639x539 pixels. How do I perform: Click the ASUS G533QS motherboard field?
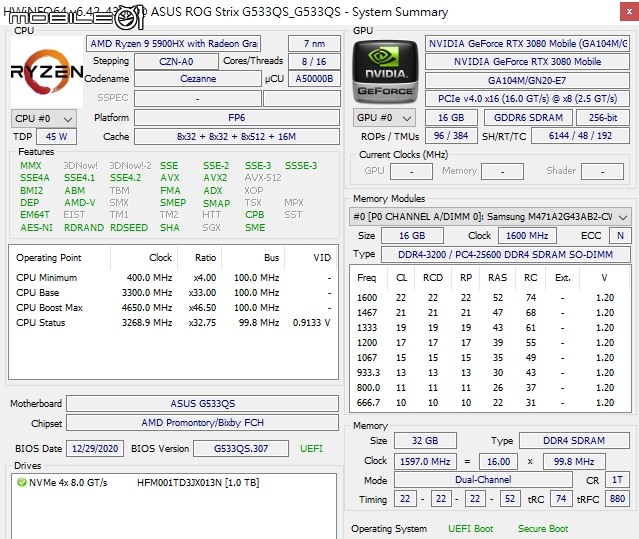[203, 404]
